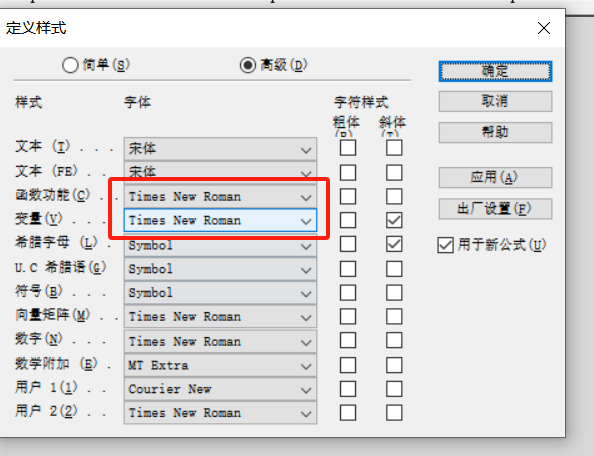Open font dropdown for 文本(FE)
This screenshot has height=456, width=594.
220,172
